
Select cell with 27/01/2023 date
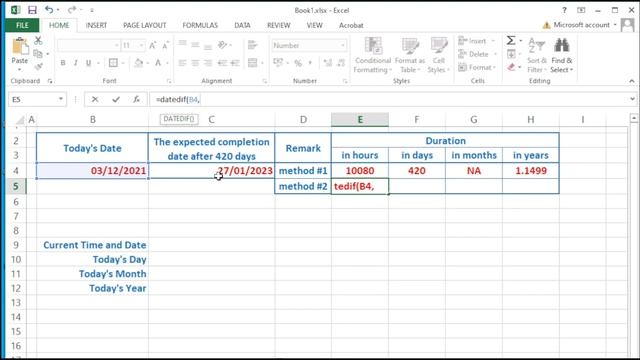click(211, 171)
